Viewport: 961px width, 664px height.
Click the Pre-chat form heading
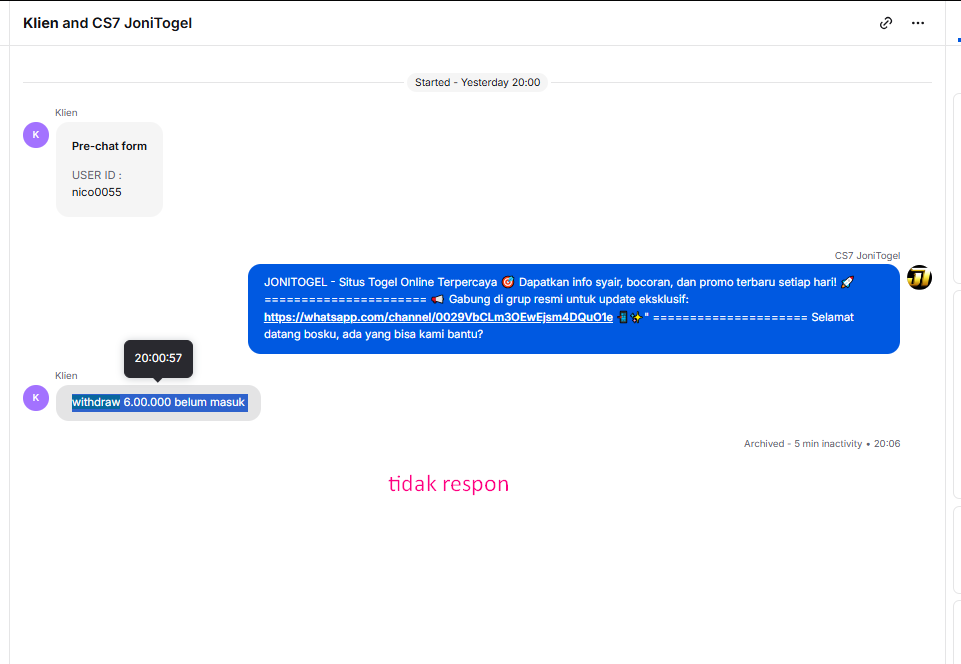pyautogui.click(x=109, y=147)
